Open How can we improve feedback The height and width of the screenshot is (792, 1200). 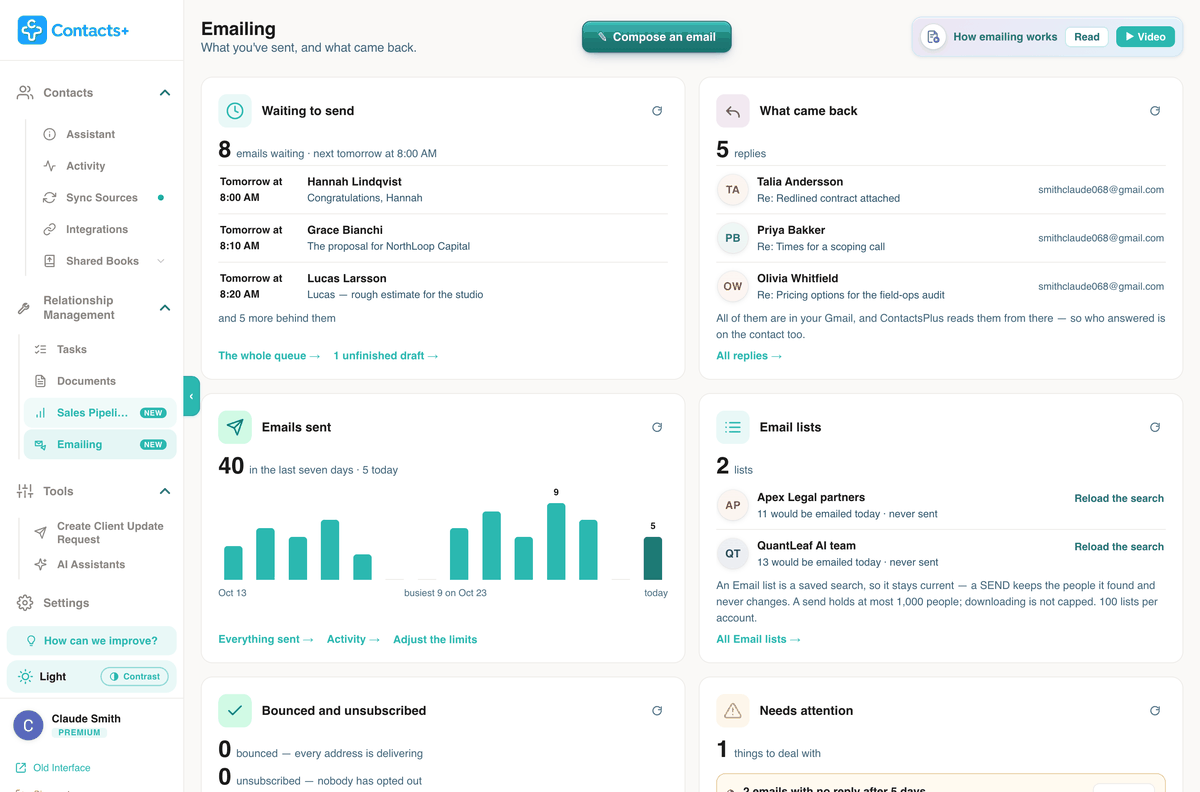(x=91, y=640)
